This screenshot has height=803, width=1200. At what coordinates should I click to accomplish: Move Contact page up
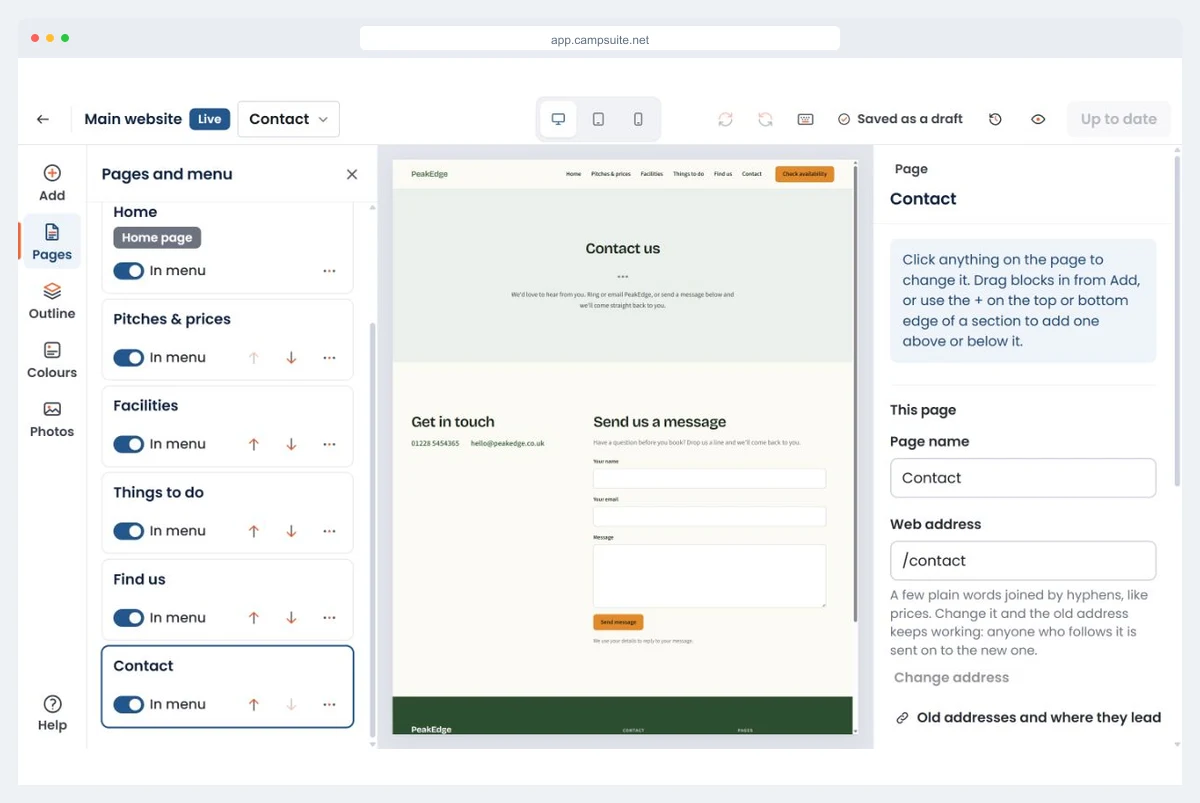[x=254, y=704]
